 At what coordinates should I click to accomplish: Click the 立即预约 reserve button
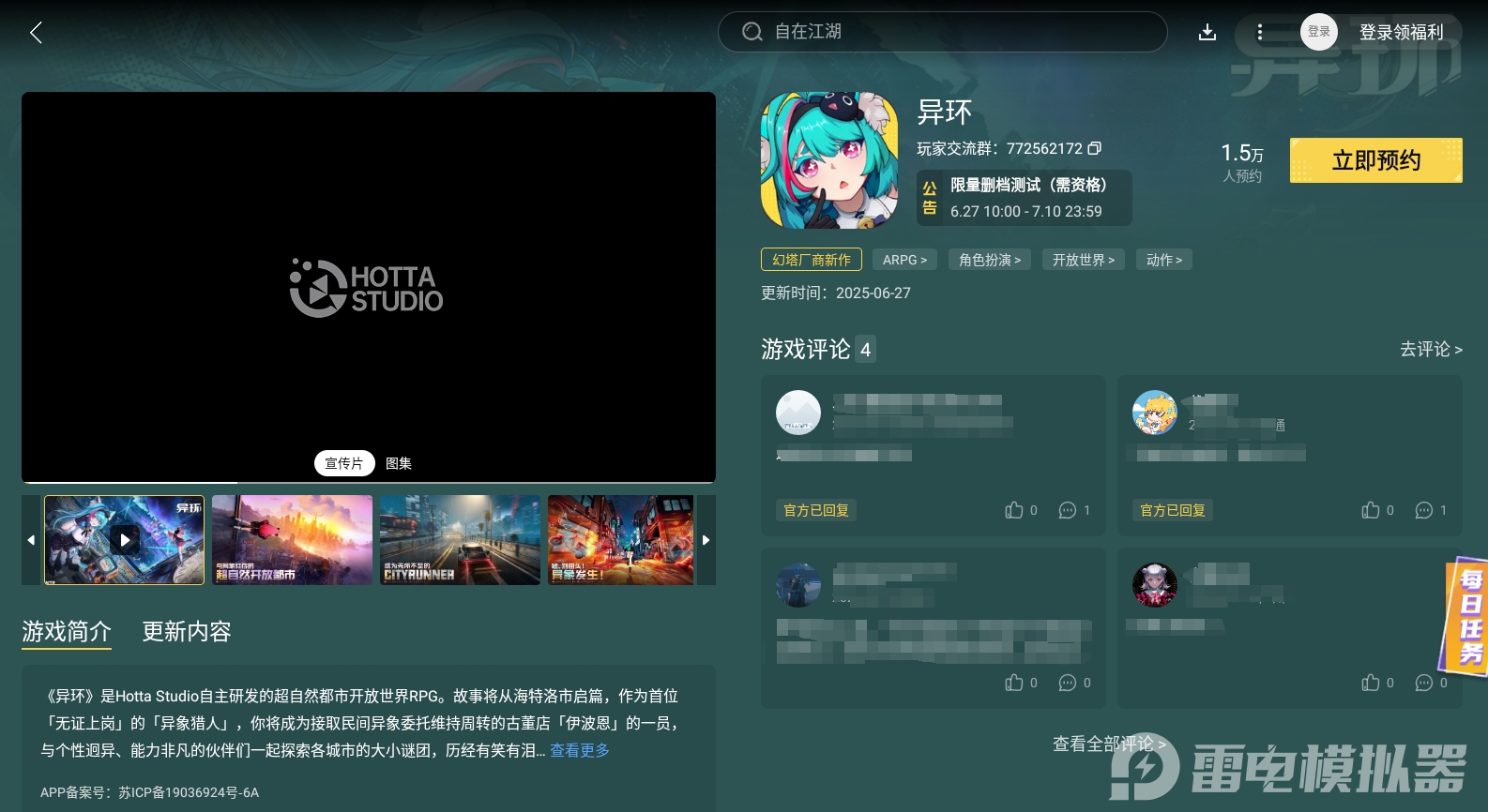point(1375,160)
